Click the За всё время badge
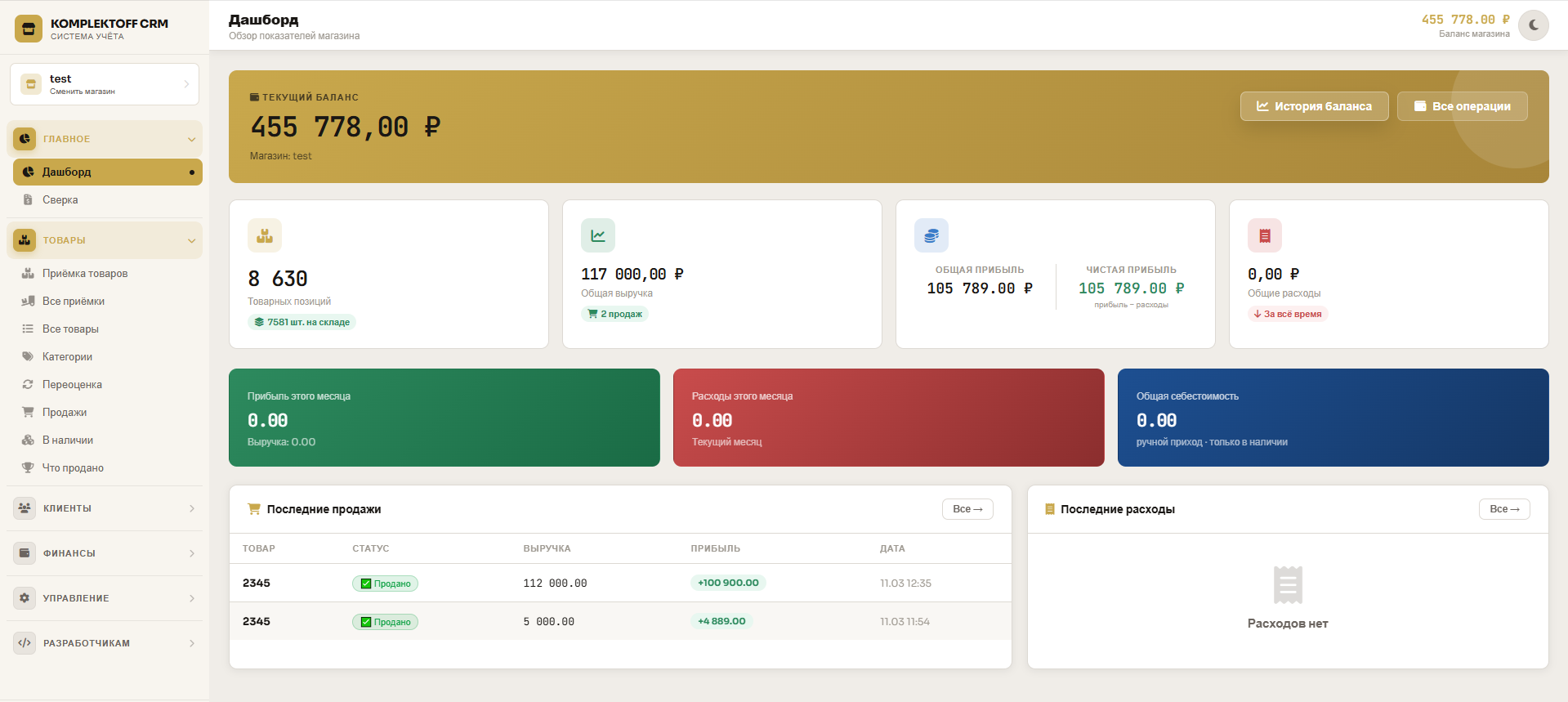This screenshot has height=702, width=1568. pyautogui.click(x=1287, y=314)
